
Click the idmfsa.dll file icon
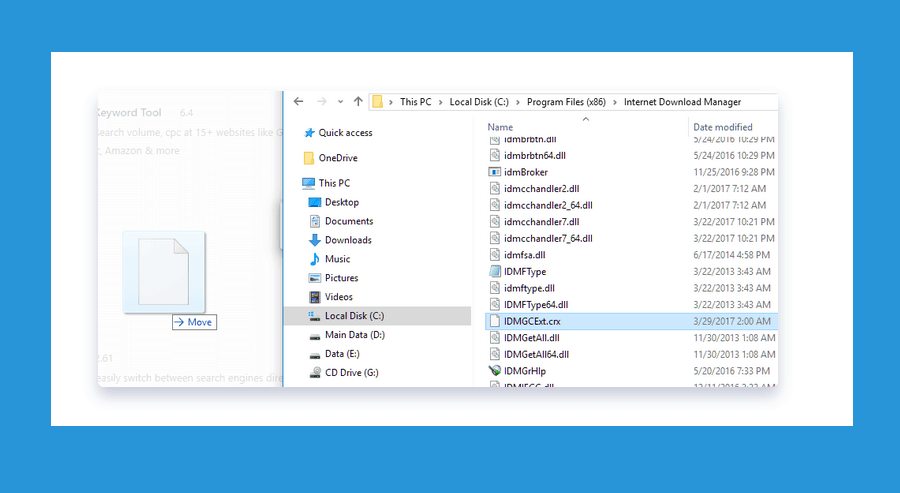494,255
